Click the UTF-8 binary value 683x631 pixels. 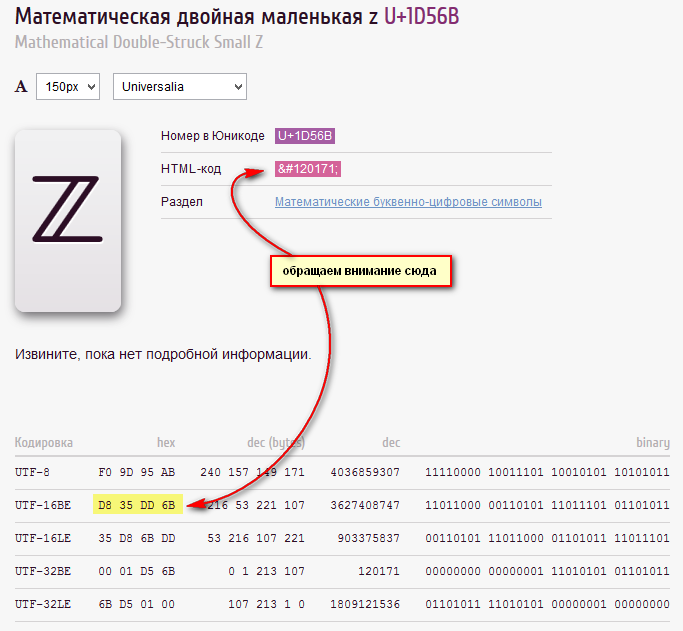pyautogui.click(x=548, y=472)
